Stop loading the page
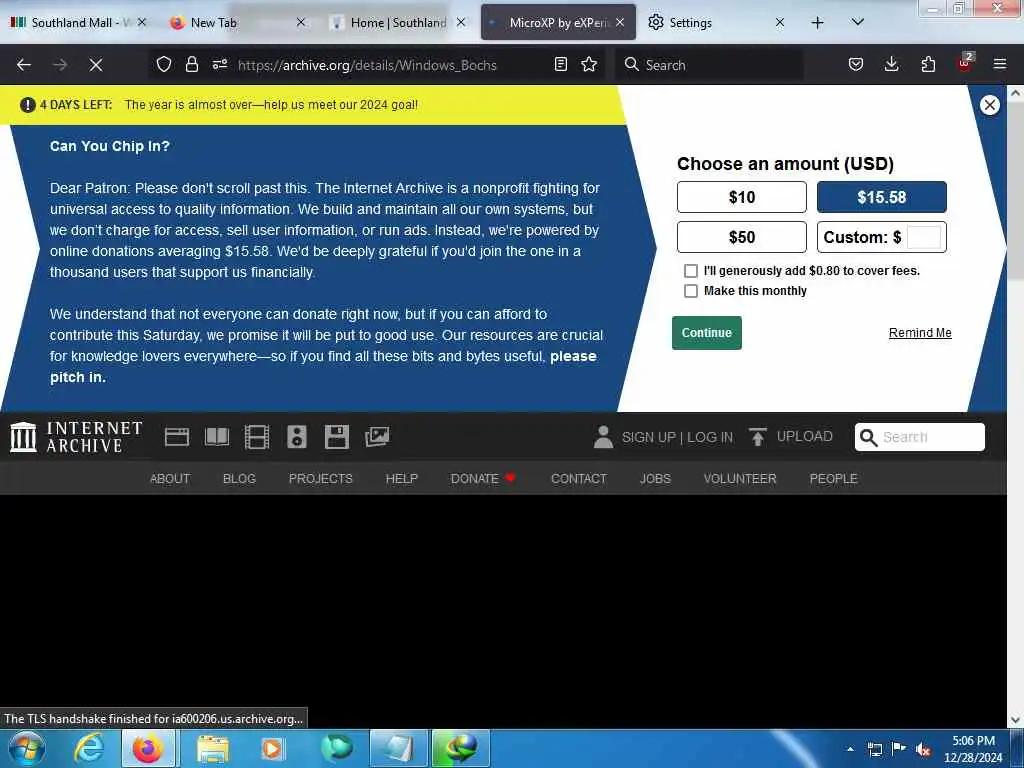This screenshot has height=768, width=1024. pyautogui.click(x=96, y=65)
